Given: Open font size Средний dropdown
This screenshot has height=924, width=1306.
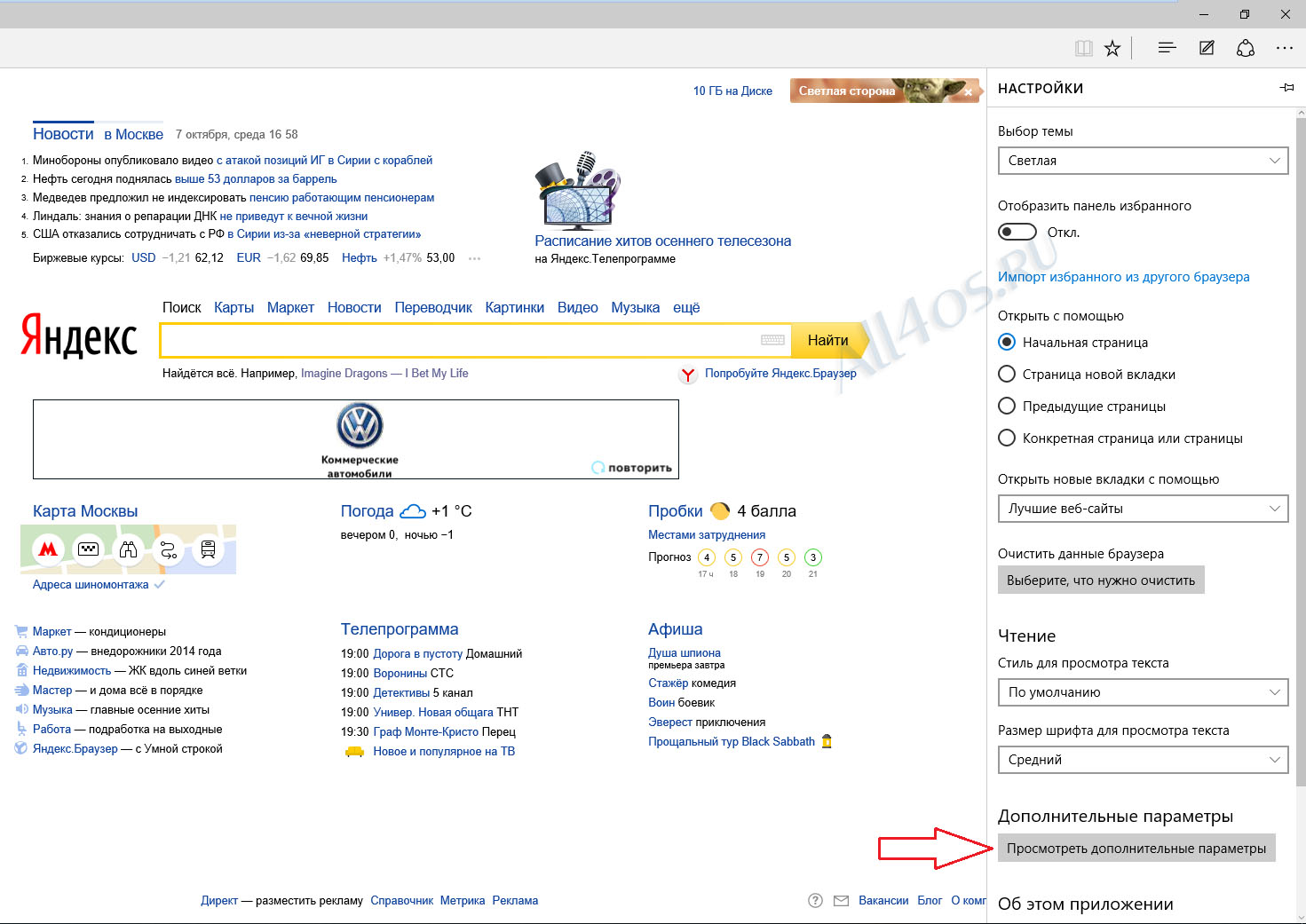Looking at the screenshot, I should pyautogui.click(x=1143, y=760).
